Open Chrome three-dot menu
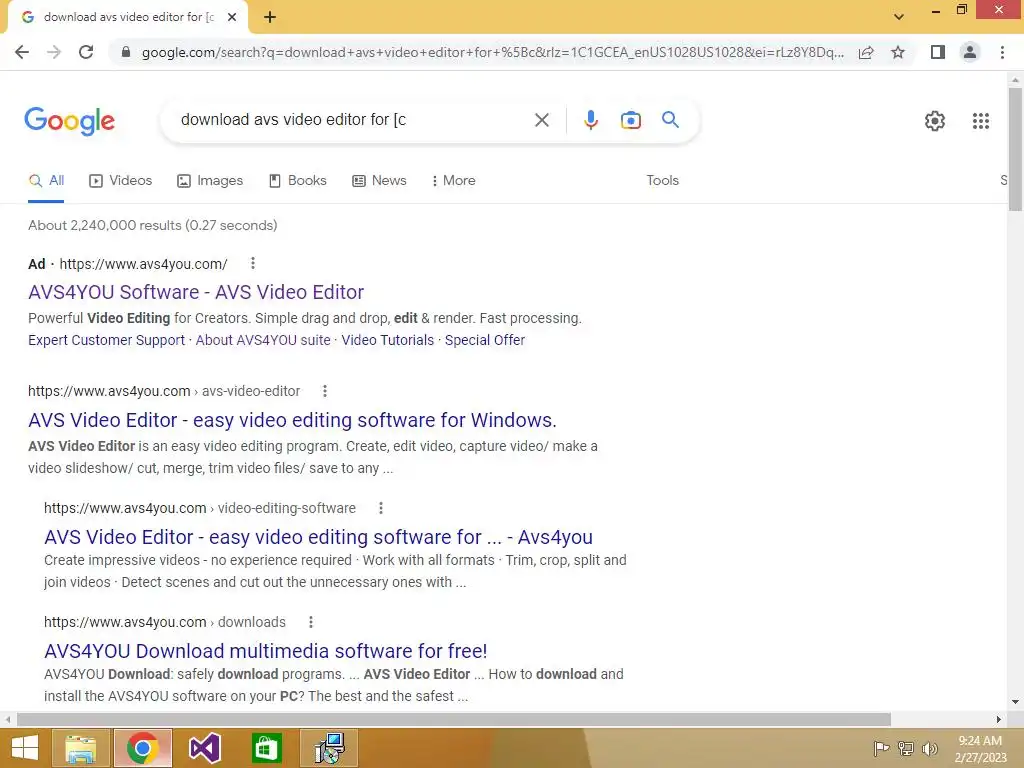Viewport: 1024px width, 768px height. coord(1002,52)
